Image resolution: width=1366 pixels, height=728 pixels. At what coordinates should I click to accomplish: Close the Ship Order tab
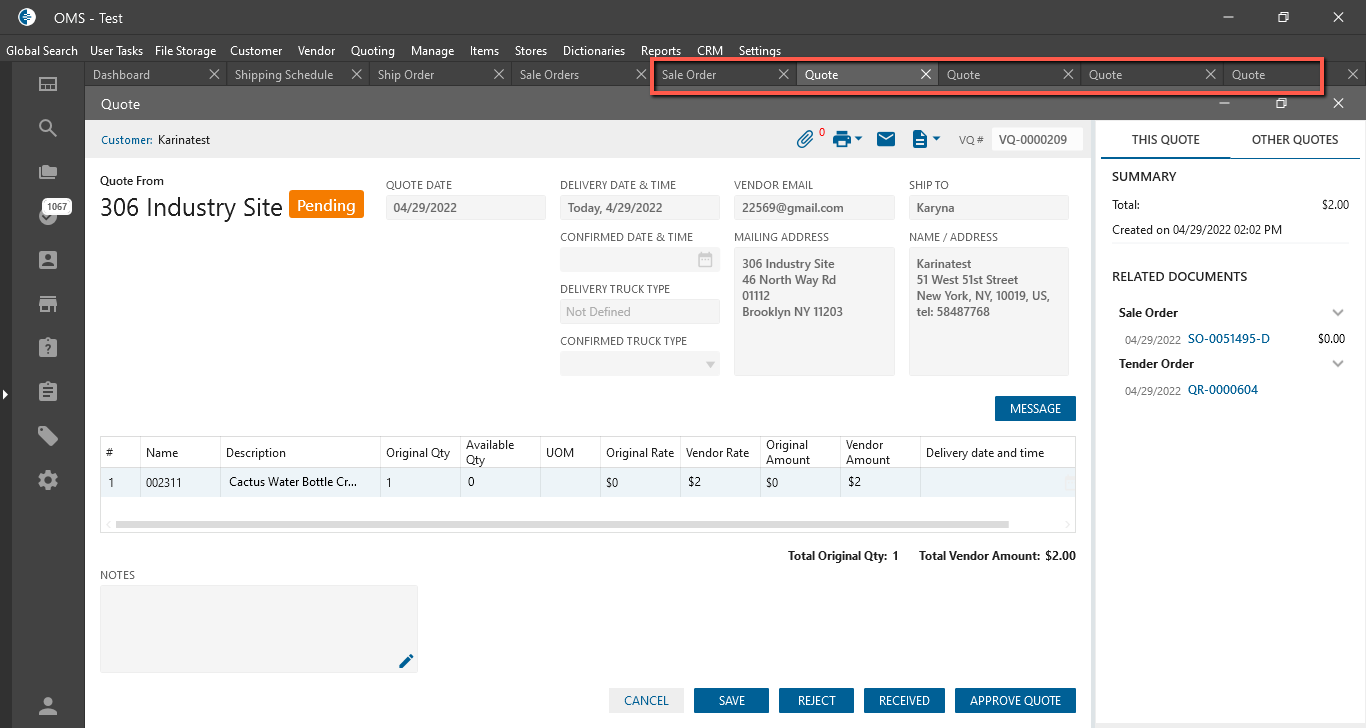click(x=499, y=74)
